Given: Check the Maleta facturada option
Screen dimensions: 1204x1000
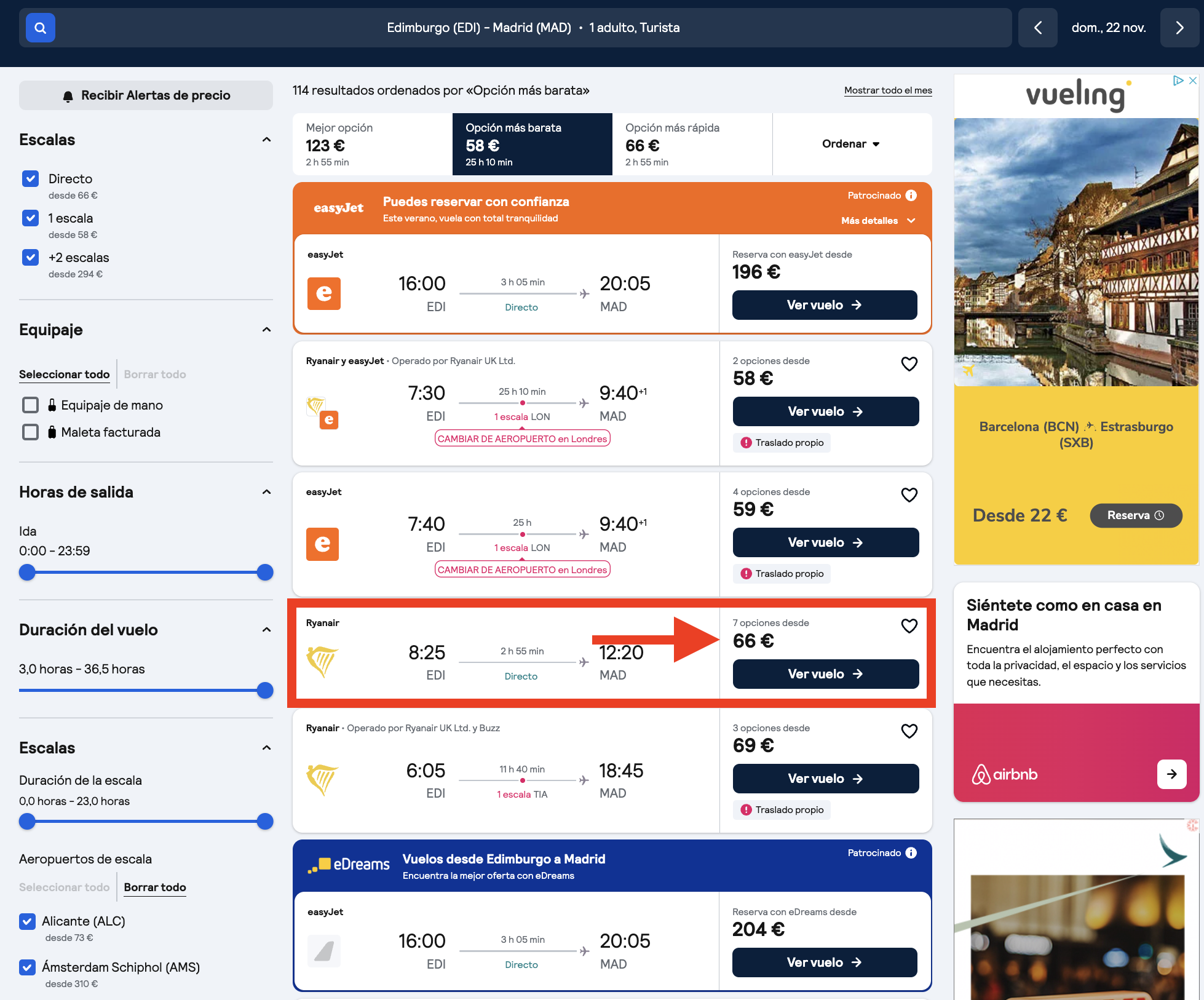Looking at the screenshot, I should pyautogui.click(x=30, y=432).
